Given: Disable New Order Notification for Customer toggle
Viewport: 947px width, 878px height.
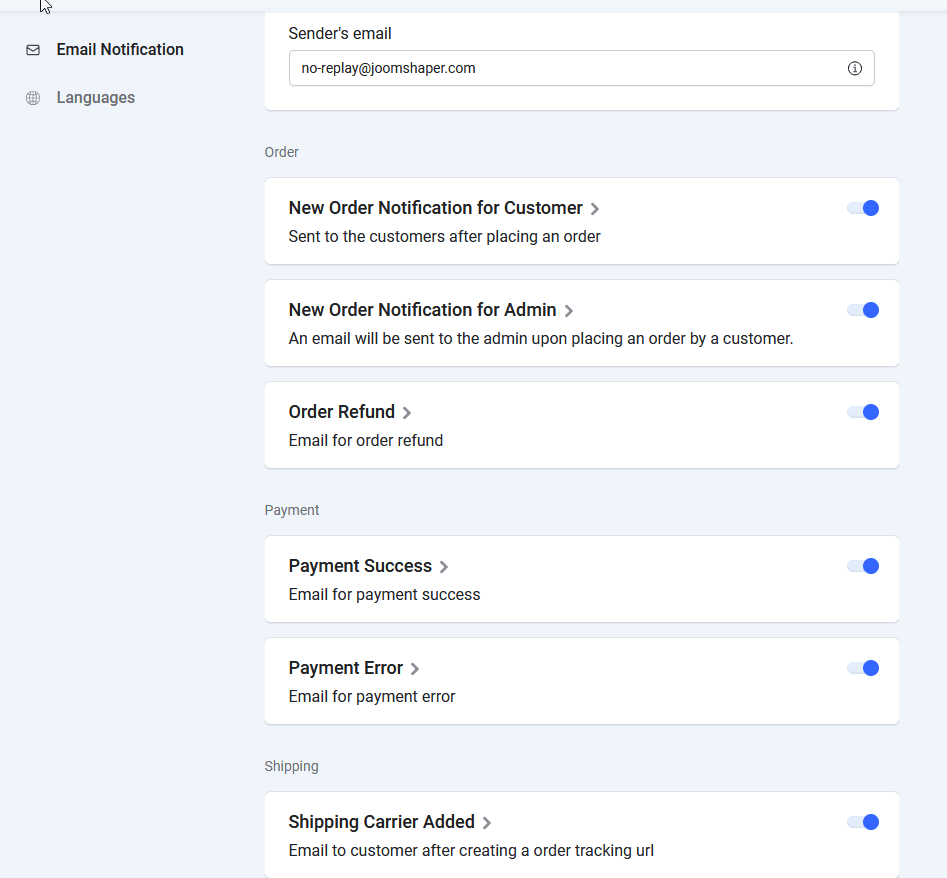Looking at the screenshot, I should (x=862, y=208).
